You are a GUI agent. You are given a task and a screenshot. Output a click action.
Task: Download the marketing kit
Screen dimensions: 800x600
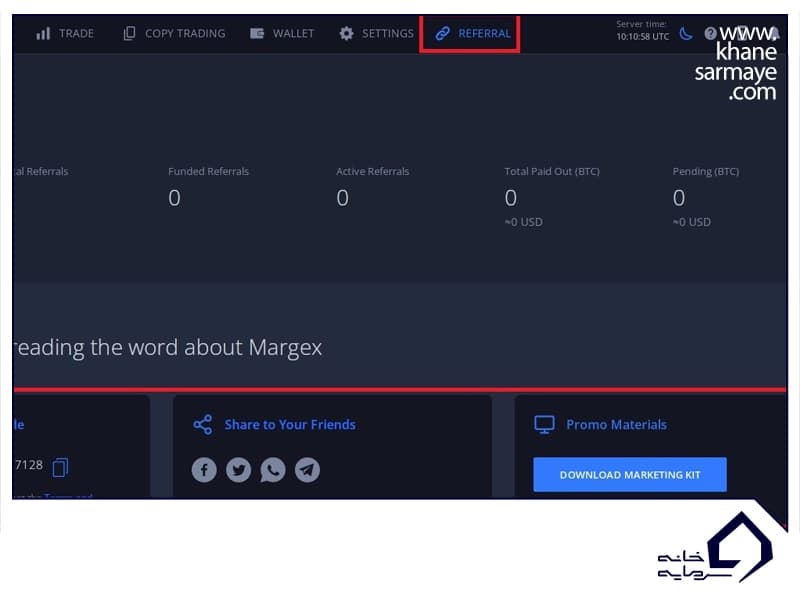630,474
